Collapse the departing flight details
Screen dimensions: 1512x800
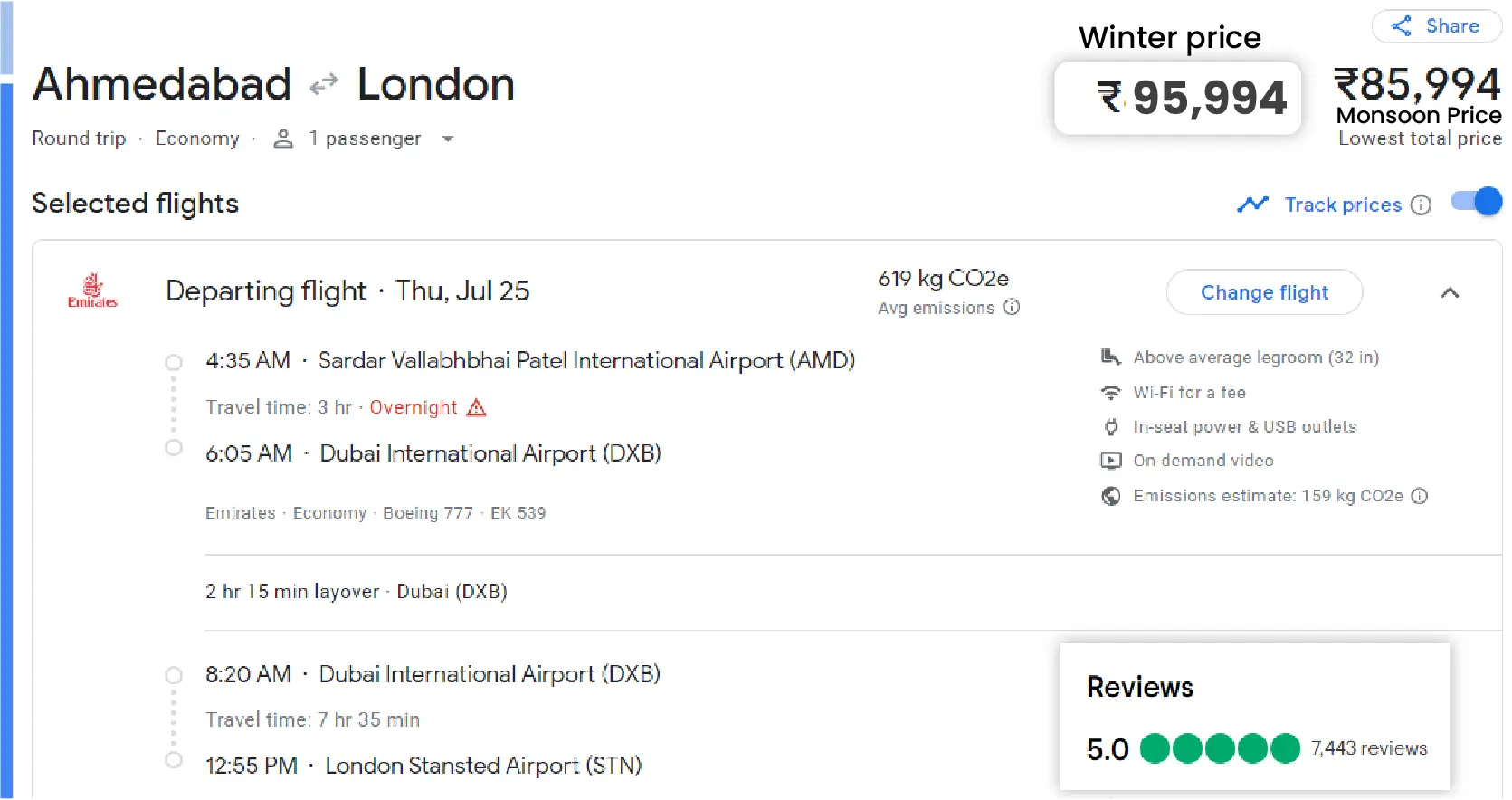[x=1450, y=293]
